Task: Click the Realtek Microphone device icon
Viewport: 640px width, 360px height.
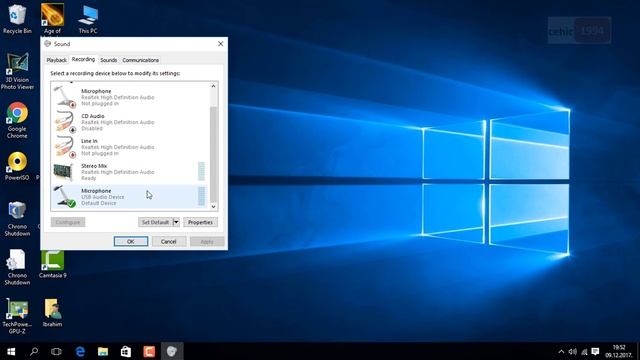Action: 65,97
